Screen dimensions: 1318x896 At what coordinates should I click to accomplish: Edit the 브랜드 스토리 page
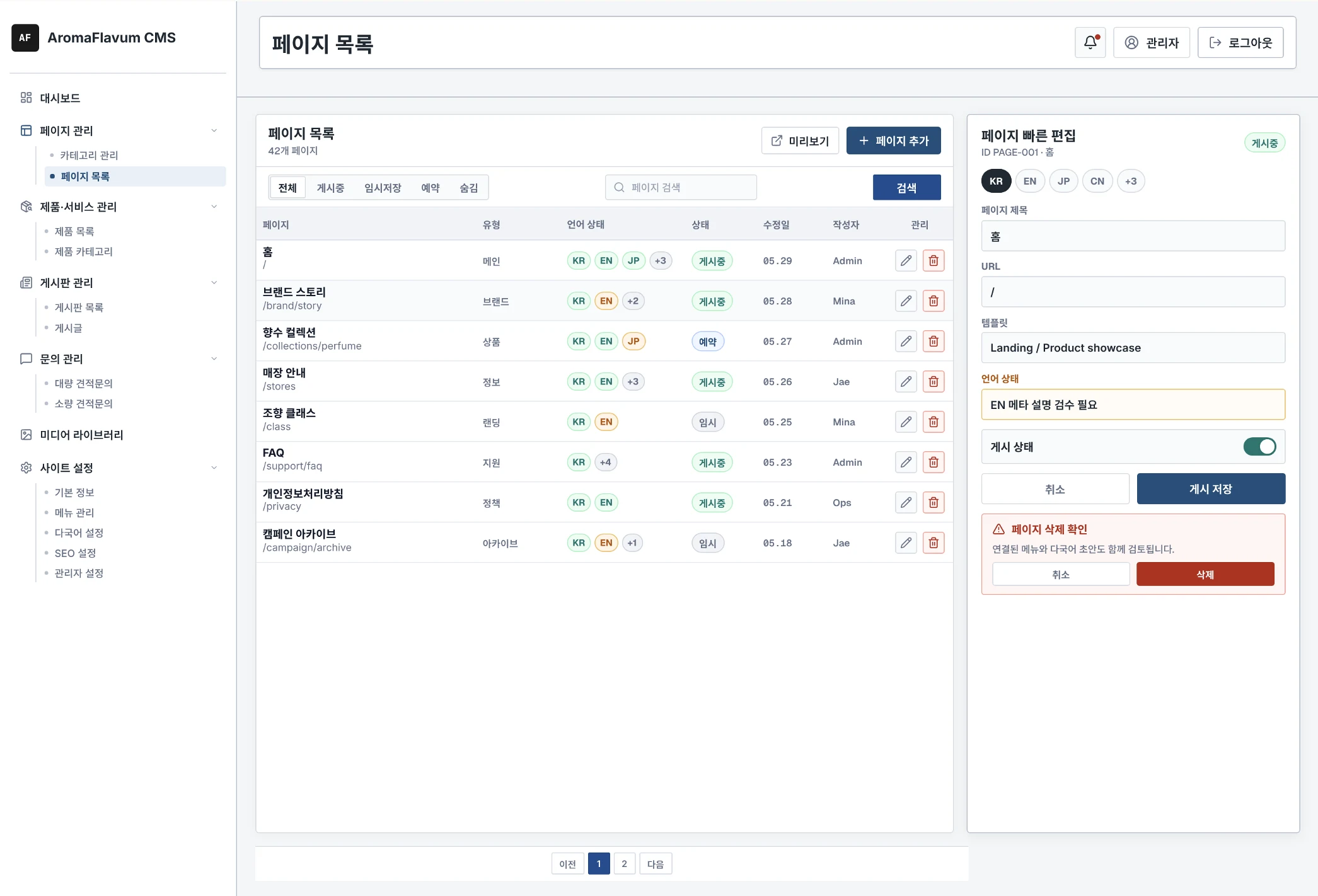906,301
